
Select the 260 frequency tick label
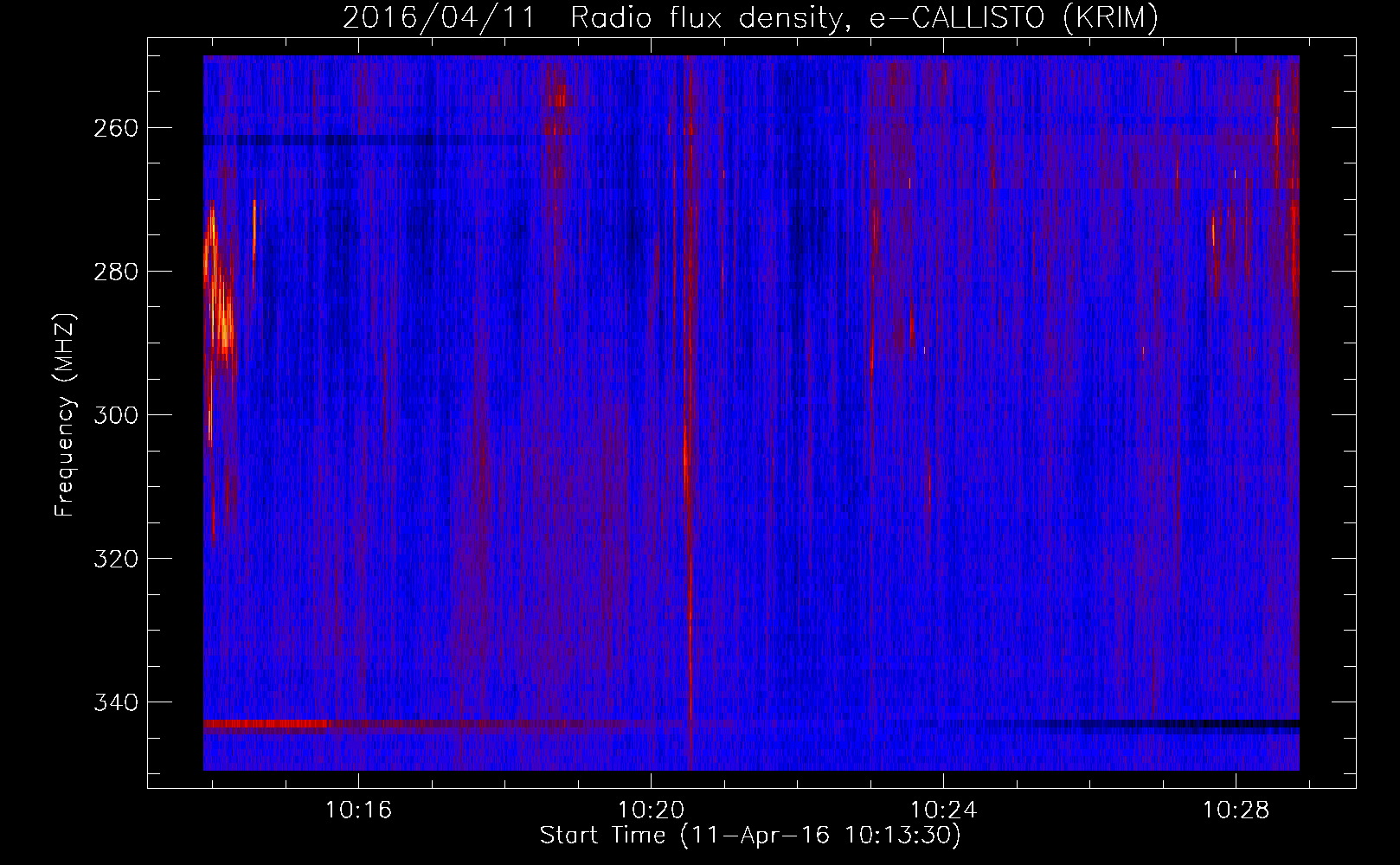click(114, 128)
